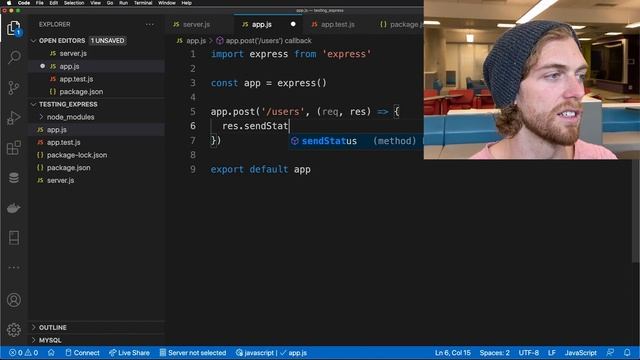The width and height of the screenshot is (640, 360).
Task: Click the Connect status bar button
Action: coord(82,353)
